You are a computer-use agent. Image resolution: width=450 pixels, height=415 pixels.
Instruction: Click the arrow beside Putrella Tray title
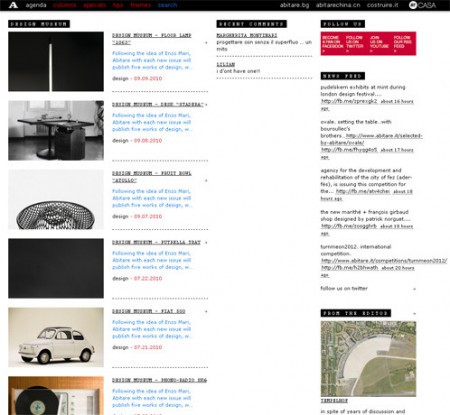click(x=206, y=242)
